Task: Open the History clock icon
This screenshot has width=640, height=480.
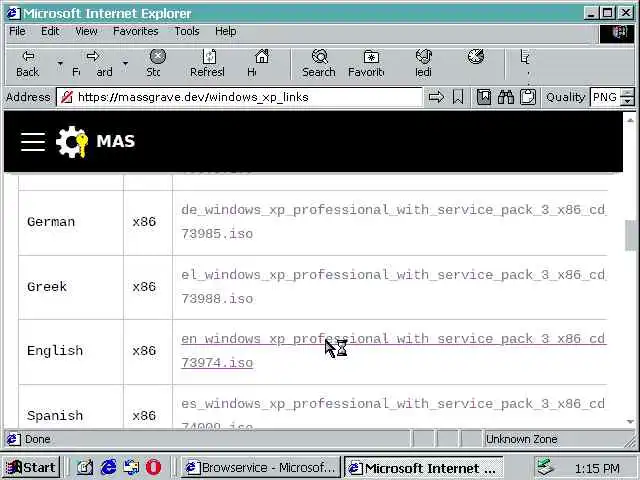Action: click(476, 57)
